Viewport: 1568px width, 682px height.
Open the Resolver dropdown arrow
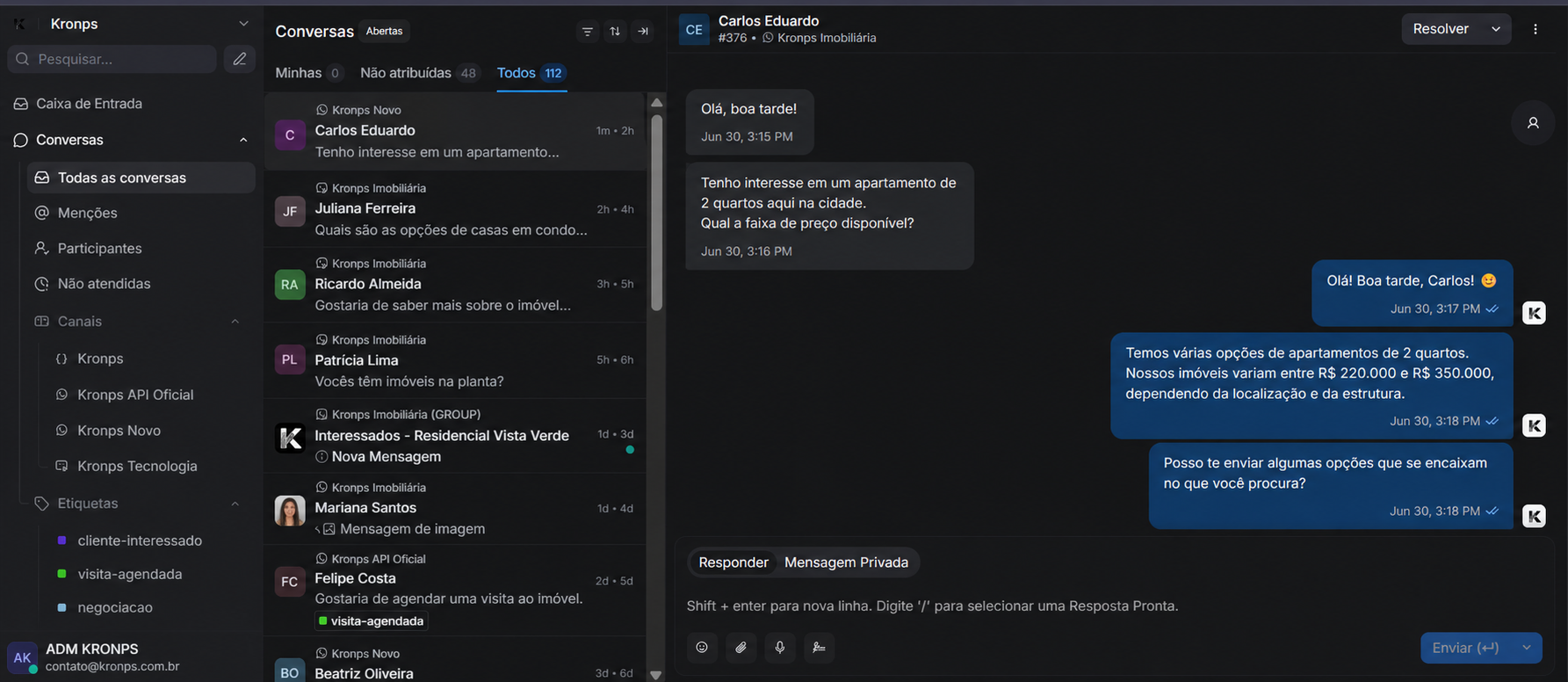coord(1496,29)
